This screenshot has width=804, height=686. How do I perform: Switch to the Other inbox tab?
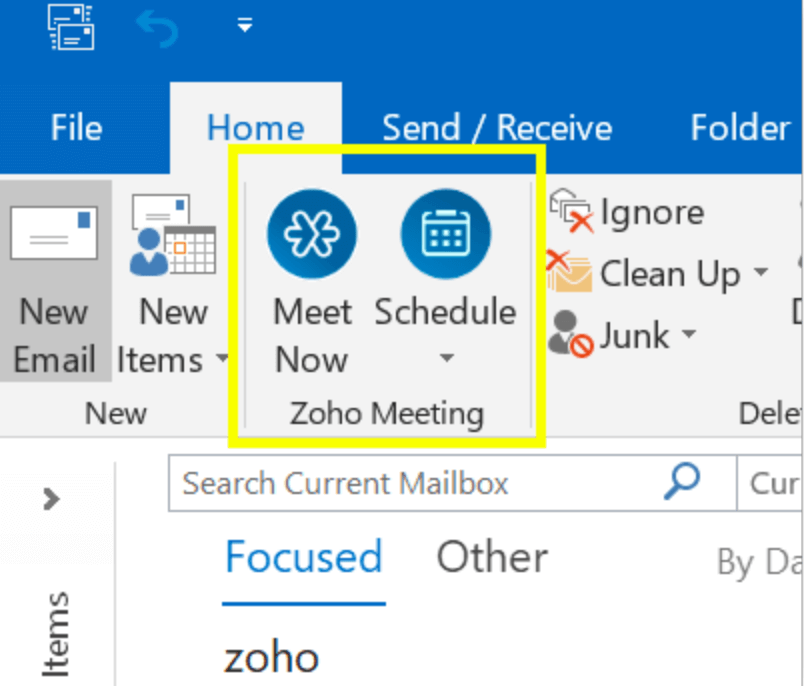[492, 558]
